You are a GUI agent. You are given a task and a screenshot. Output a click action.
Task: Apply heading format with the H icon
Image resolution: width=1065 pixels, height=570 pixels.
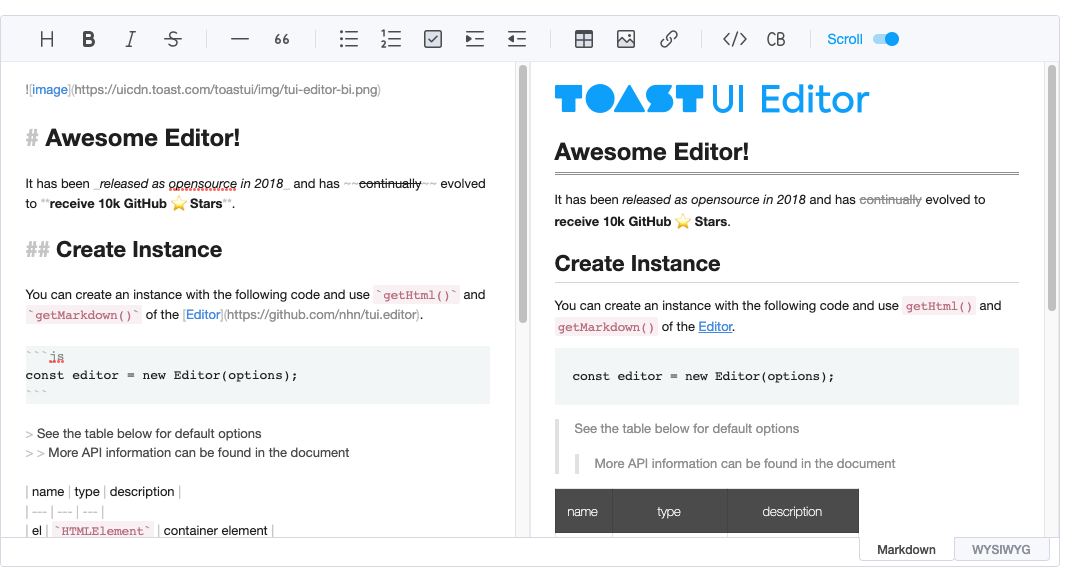[x=47, y=39]
